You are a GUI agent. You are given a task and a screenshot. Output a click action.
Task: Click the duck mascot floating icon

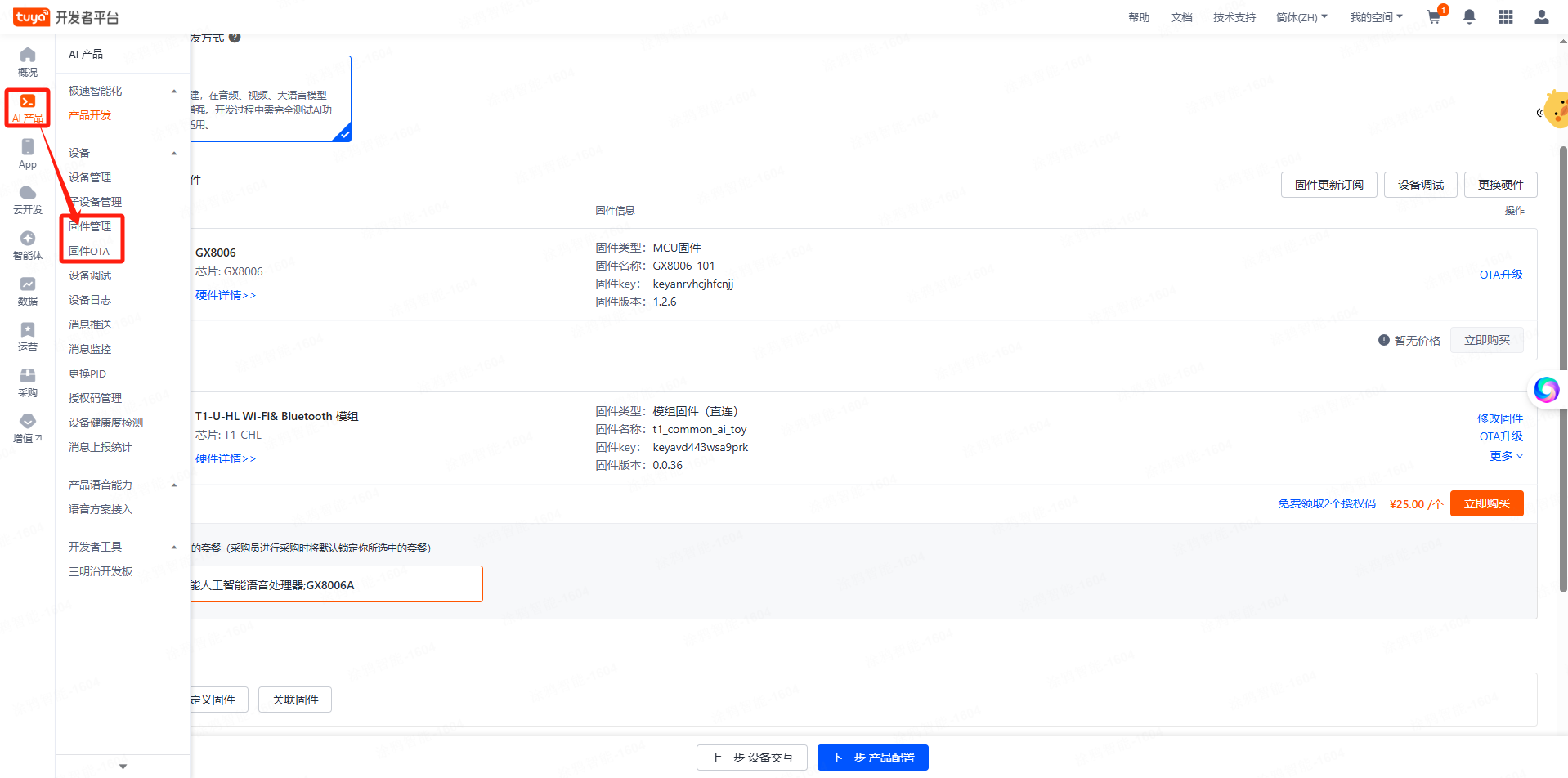1554,110
